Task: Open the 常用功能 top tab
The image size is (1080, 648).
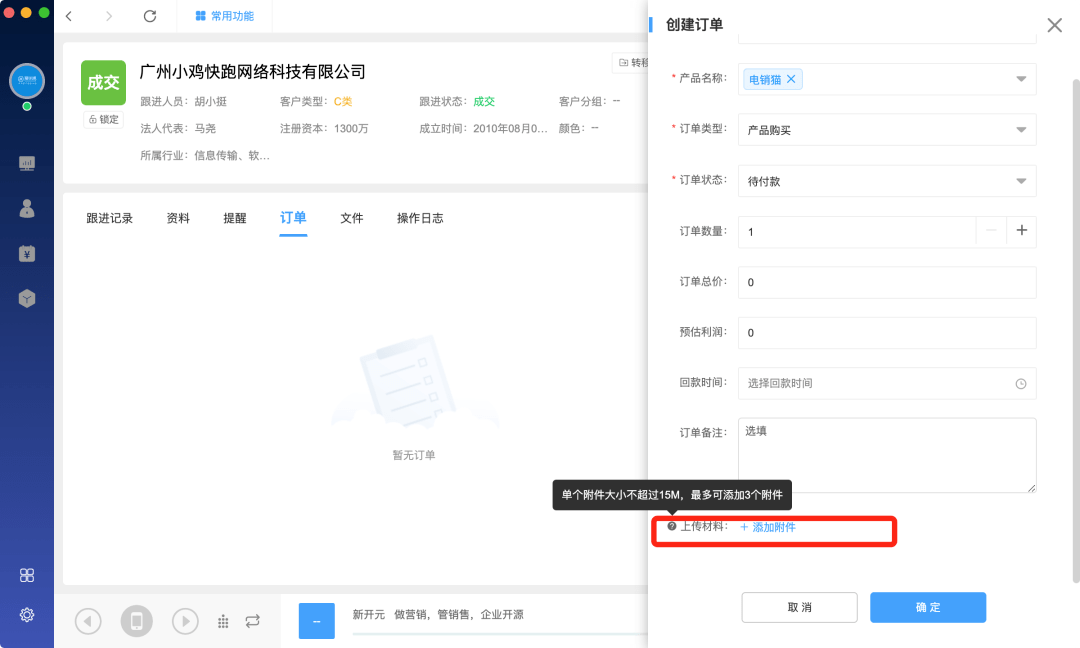Action: pyautogui.click(x=225, y=16)
